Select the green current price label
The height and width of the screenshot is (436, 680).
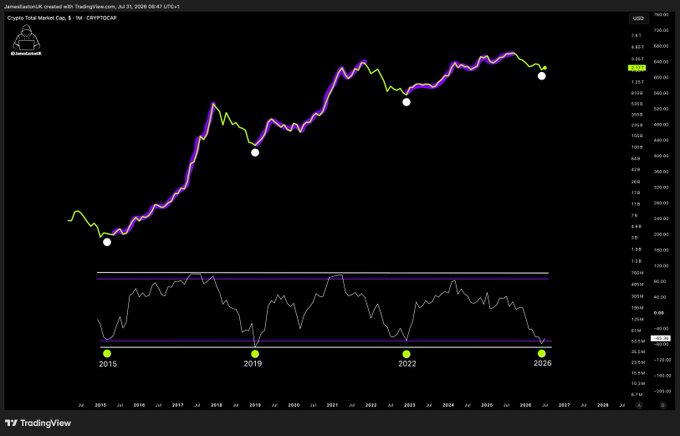637,68
